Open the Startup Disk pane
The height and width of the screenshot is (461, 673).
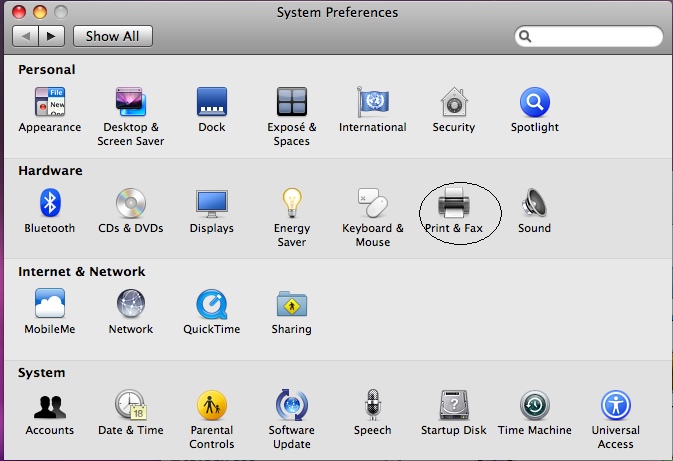coord(453,406)
